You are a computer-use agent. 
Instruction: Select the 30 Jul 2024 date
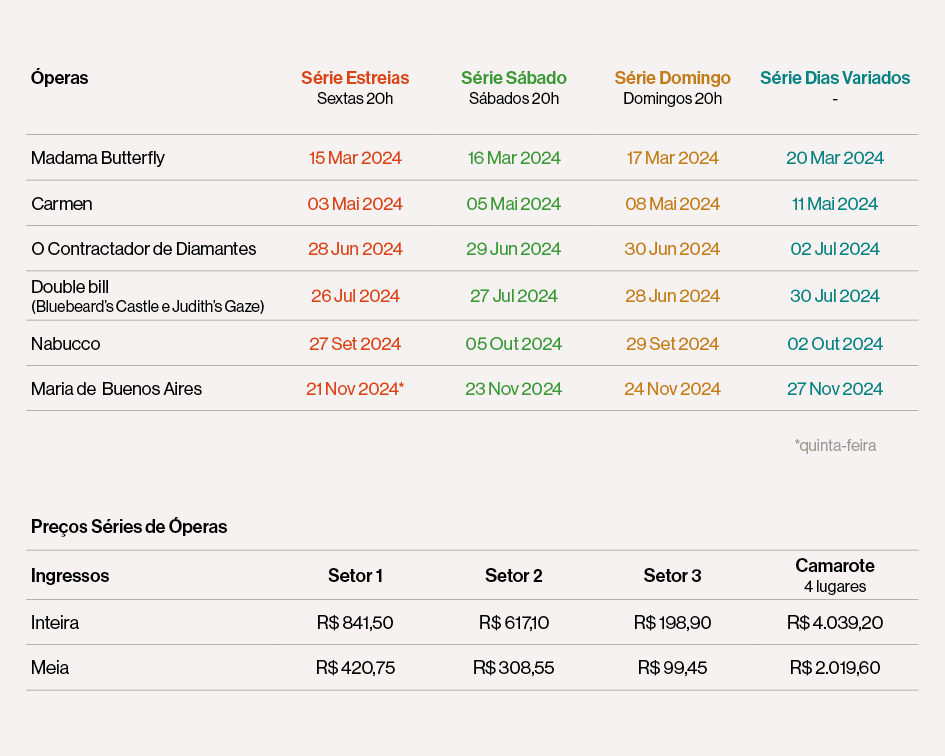[x=835, y=296]
